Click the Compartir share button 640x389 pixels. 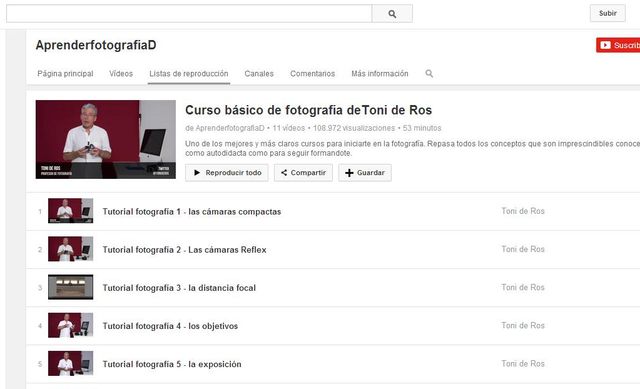(x=303, y=173)
